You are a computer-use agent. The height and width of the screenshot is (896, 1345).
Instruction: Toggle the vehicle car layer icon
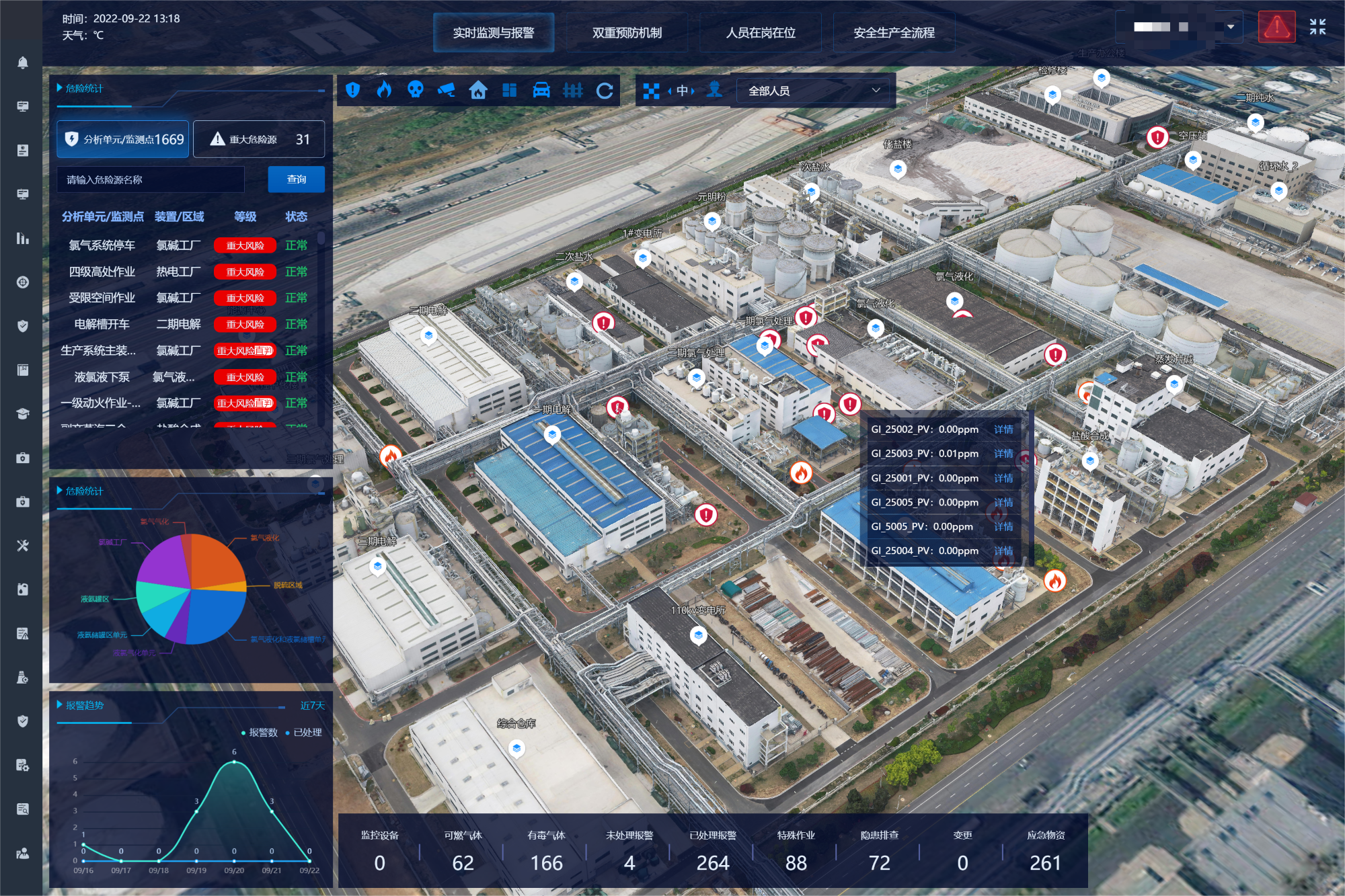pyautogui.click(x=541, y=90)
